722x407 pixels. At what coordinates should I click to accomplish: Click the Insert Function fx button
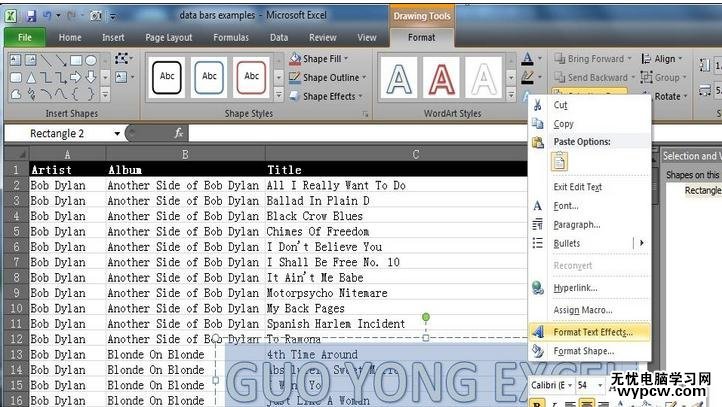pos(179,134)
